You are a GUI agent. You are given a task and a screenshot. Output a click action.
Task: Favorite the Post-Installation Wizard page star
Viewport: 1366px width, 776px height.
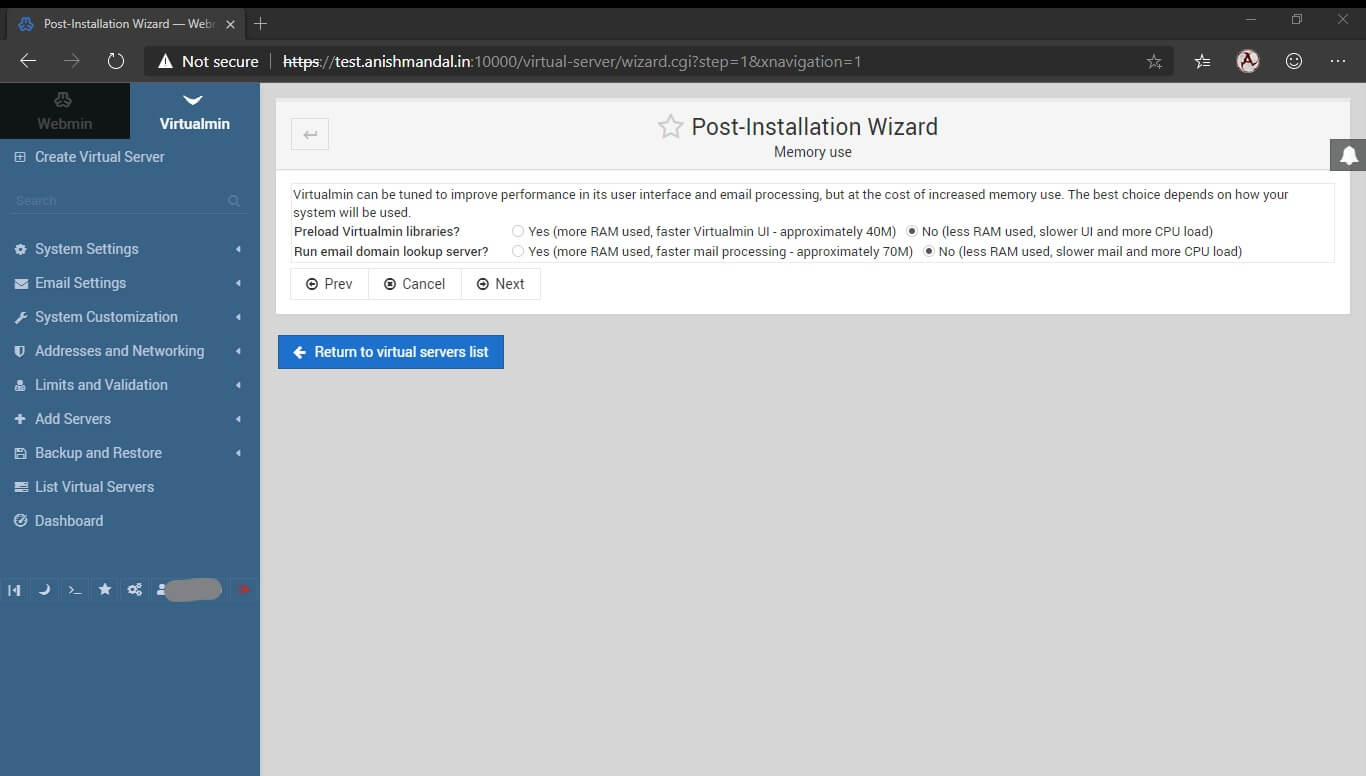coord(670,126)
